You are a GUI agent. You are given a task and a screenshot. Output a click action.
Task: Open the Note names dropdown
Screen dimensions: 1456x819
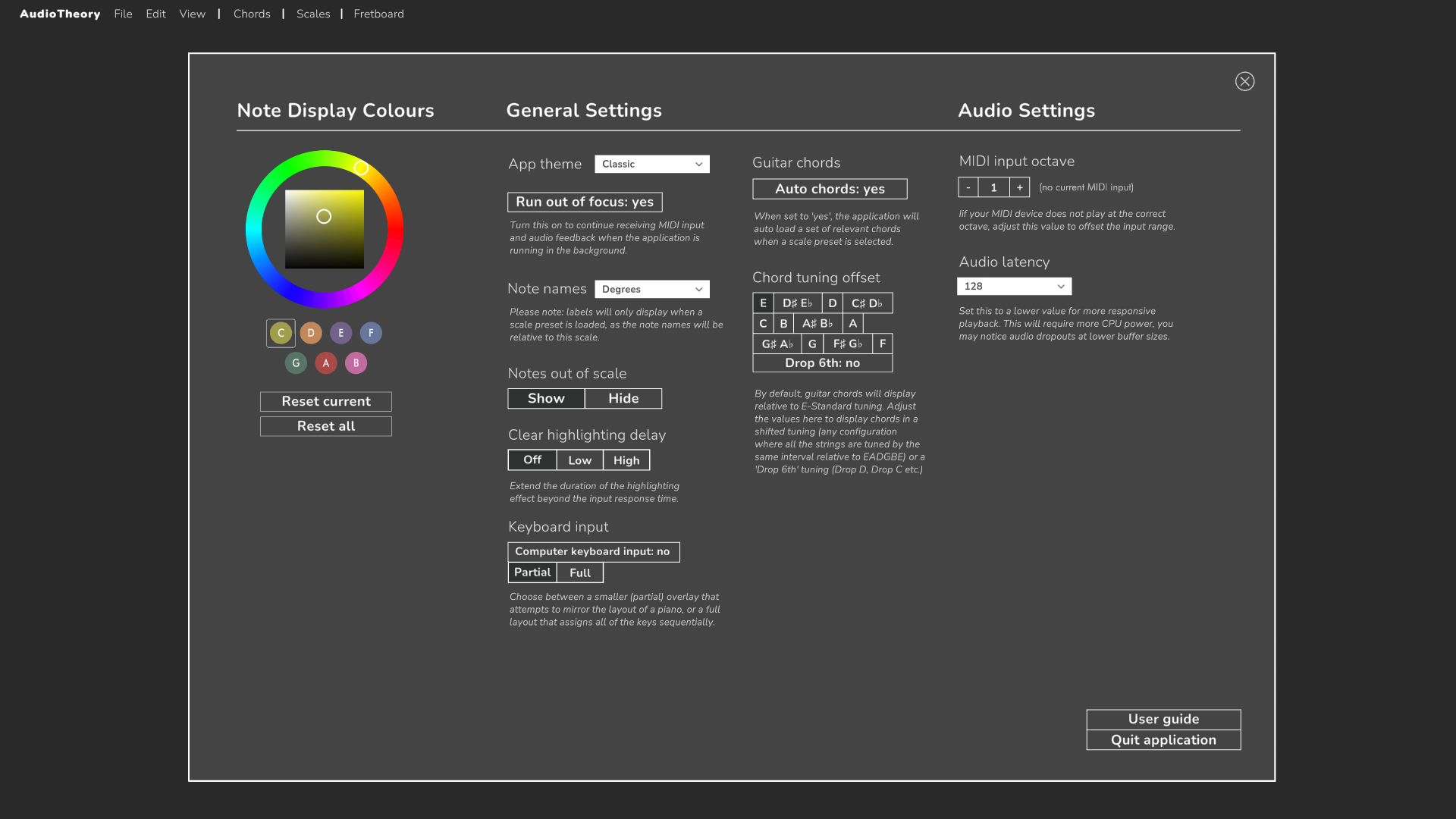point(651,289)
